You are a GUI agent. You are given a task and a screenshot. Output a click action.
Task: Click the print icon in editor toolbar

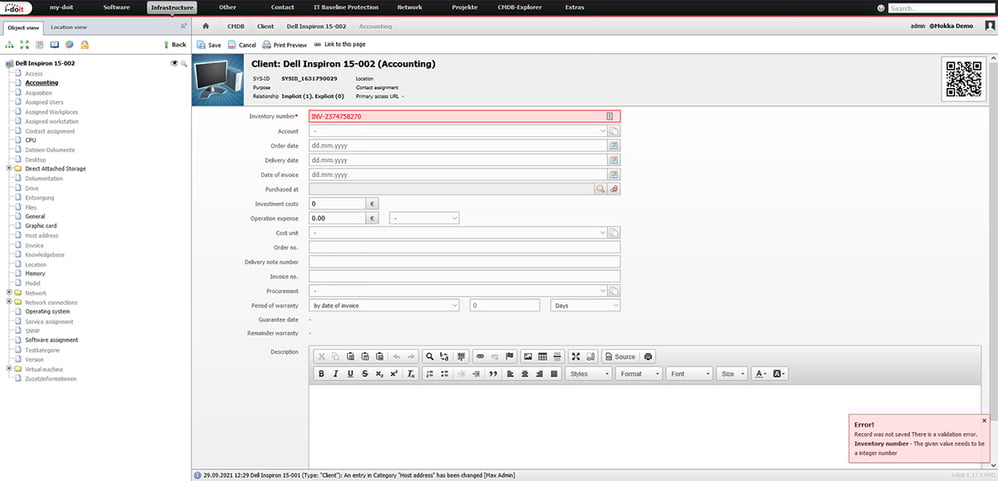pyautogui.click(x=648, y=356)
